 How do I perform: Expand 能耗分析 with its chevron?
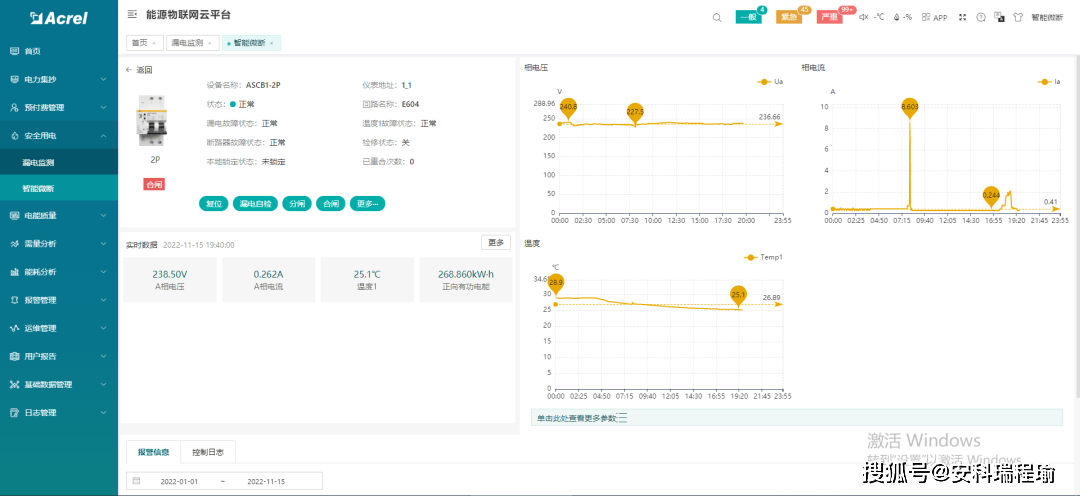pos(103,272)
